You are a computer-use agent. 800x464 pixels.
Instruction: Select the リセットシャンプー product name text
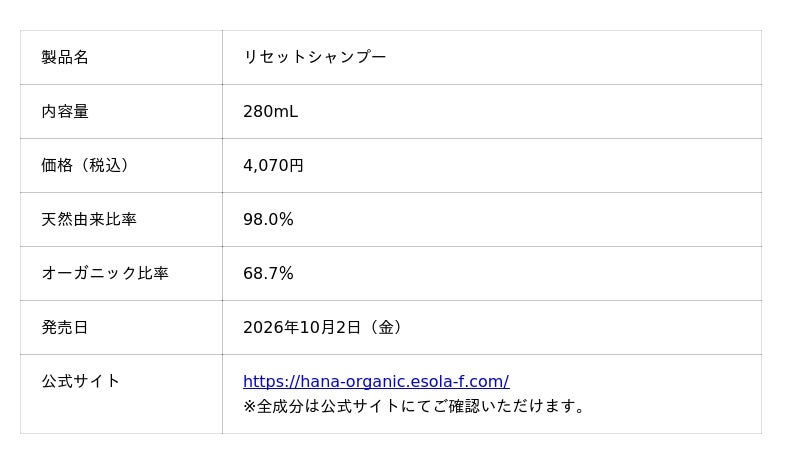click(314, 57)
